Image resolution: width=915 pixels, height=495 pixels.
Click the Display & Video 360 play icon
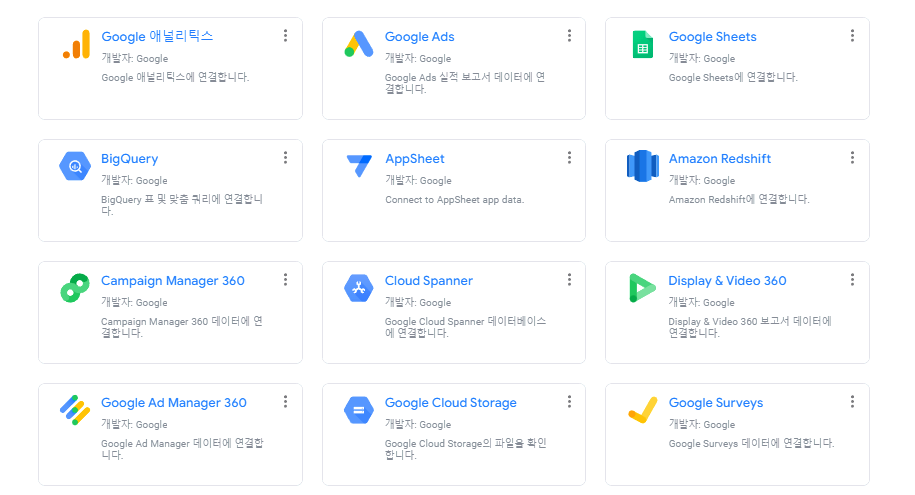[x=642, y=288]
